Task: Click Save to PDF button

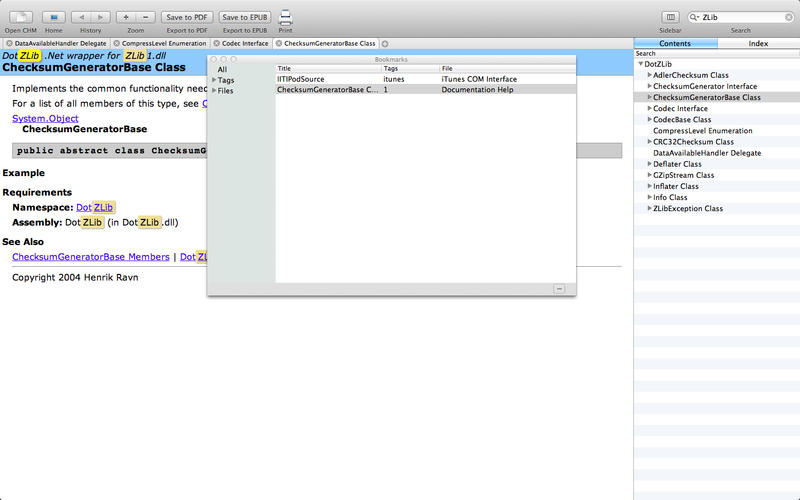Action: pyautogui.click(x=187, y=17)
